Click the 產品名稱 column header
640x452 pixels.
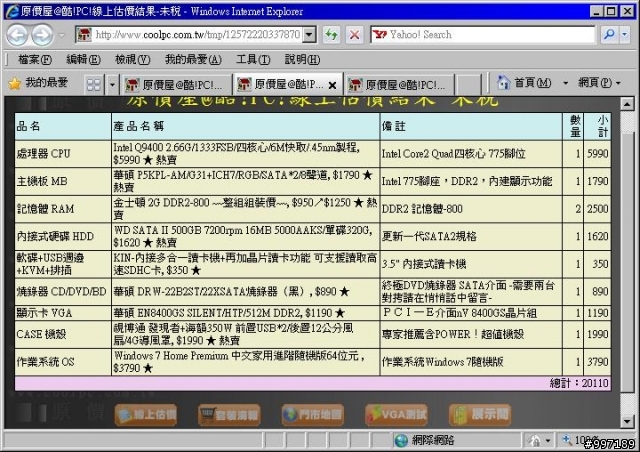pos(138,126)
